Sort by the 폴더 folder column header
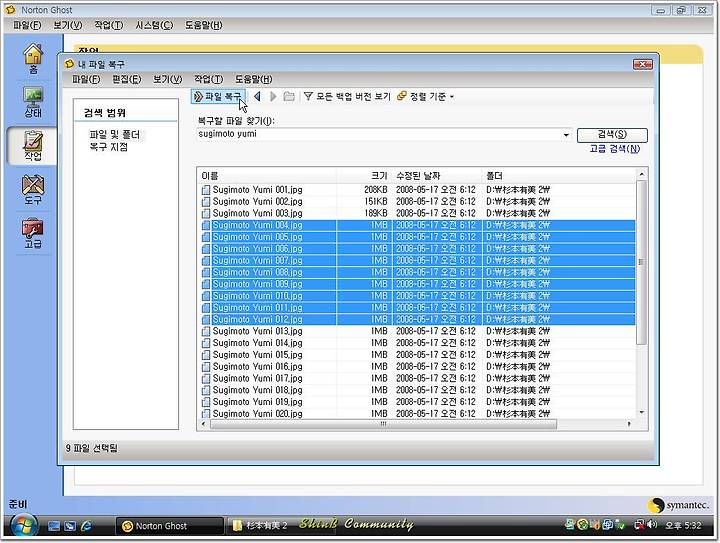This screenshot has width=720, height=543. point(559,176)
